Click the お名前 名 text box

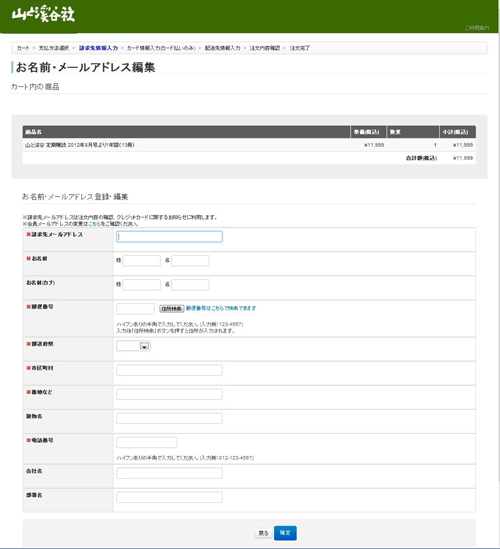pos(190,260)
